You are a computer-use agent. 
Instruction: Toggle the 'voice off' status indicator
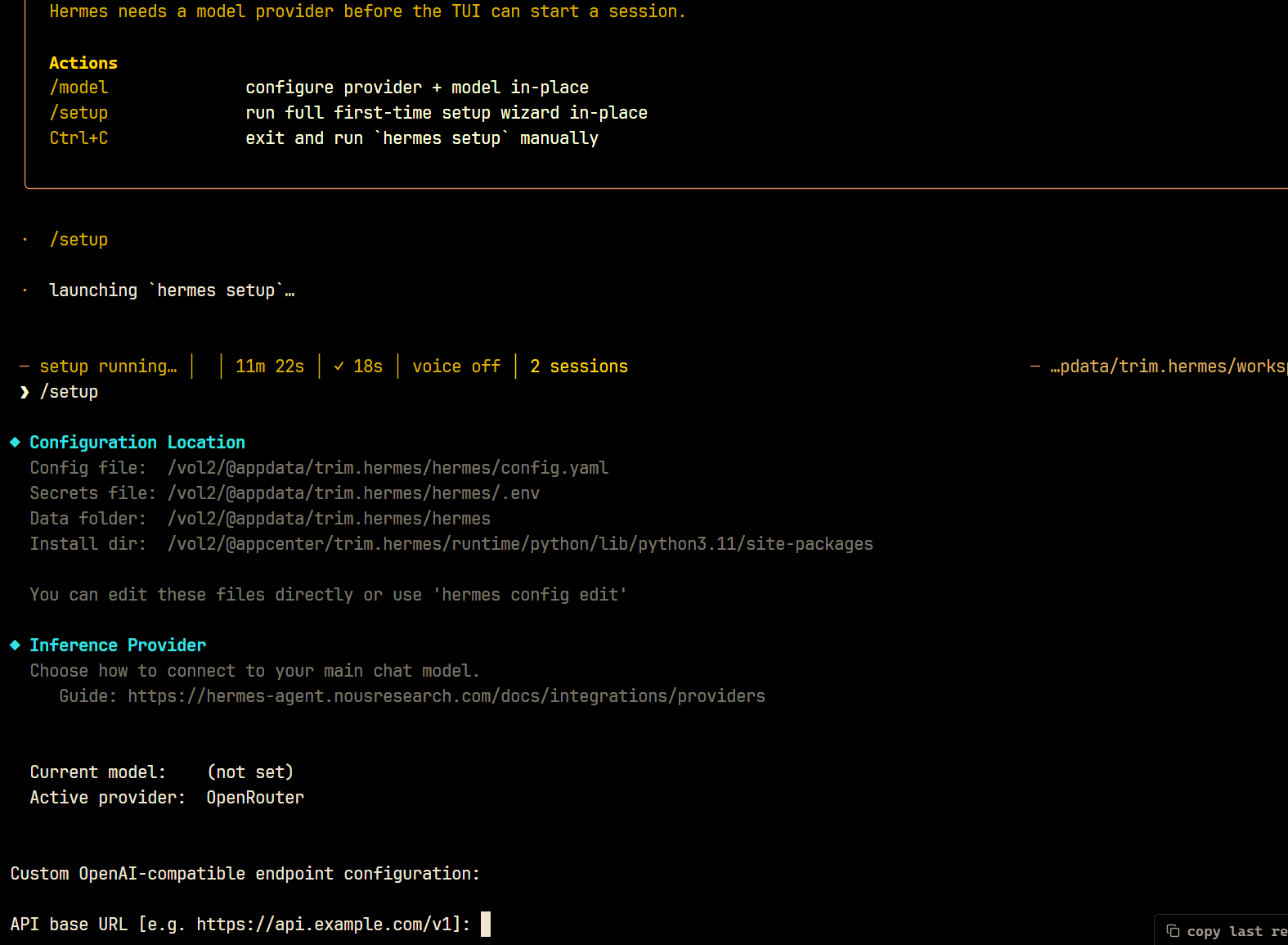pyautogui.click(x=456, y=367)
